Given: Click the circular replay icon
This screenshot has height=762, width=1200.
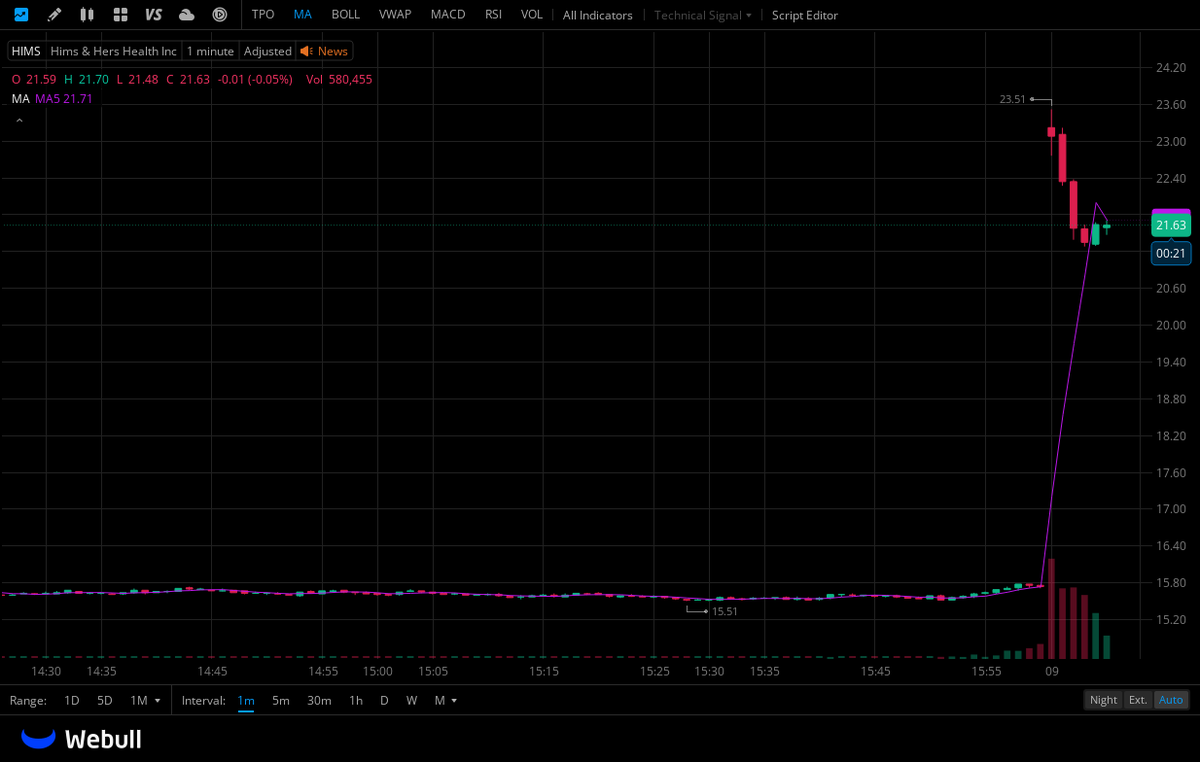Looking at the screenshot, I should pos(220,15).
